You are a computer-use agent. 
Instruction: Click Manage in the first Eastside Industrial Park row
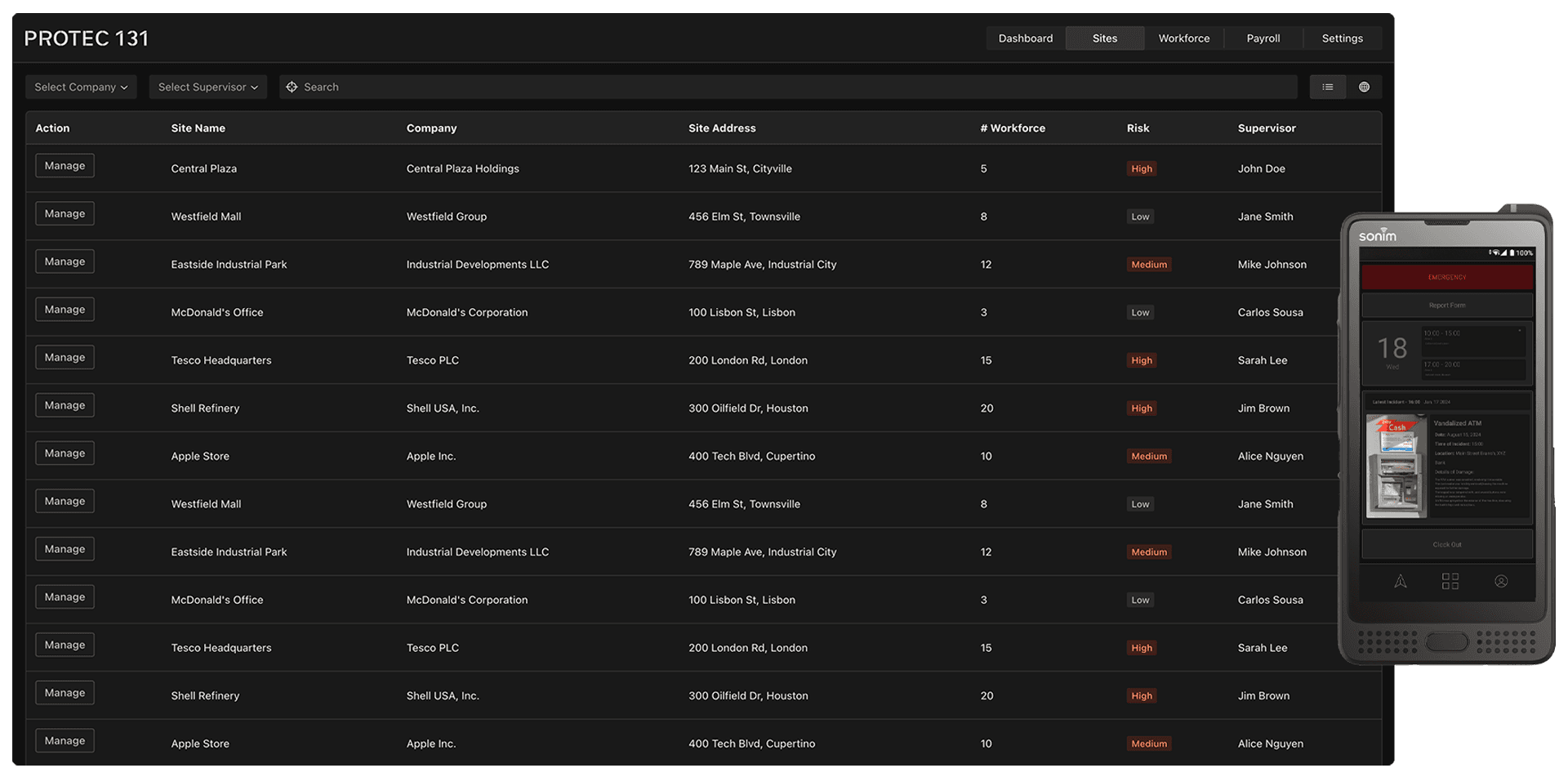(65, 261)
